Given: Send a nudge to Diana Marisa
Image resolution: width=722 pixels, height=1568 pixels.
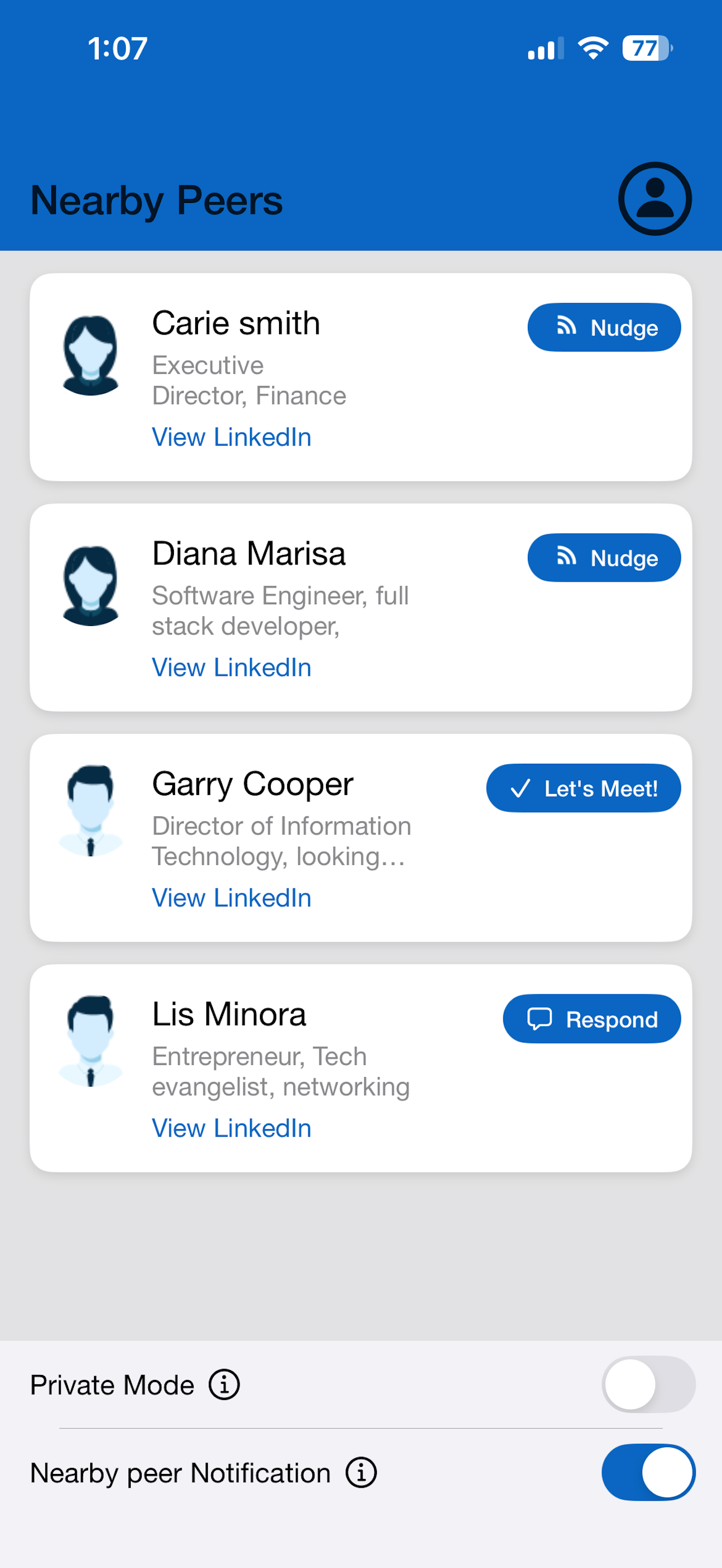Looking at the screenshot, I should pyautogui.click(x=604, y=558).
